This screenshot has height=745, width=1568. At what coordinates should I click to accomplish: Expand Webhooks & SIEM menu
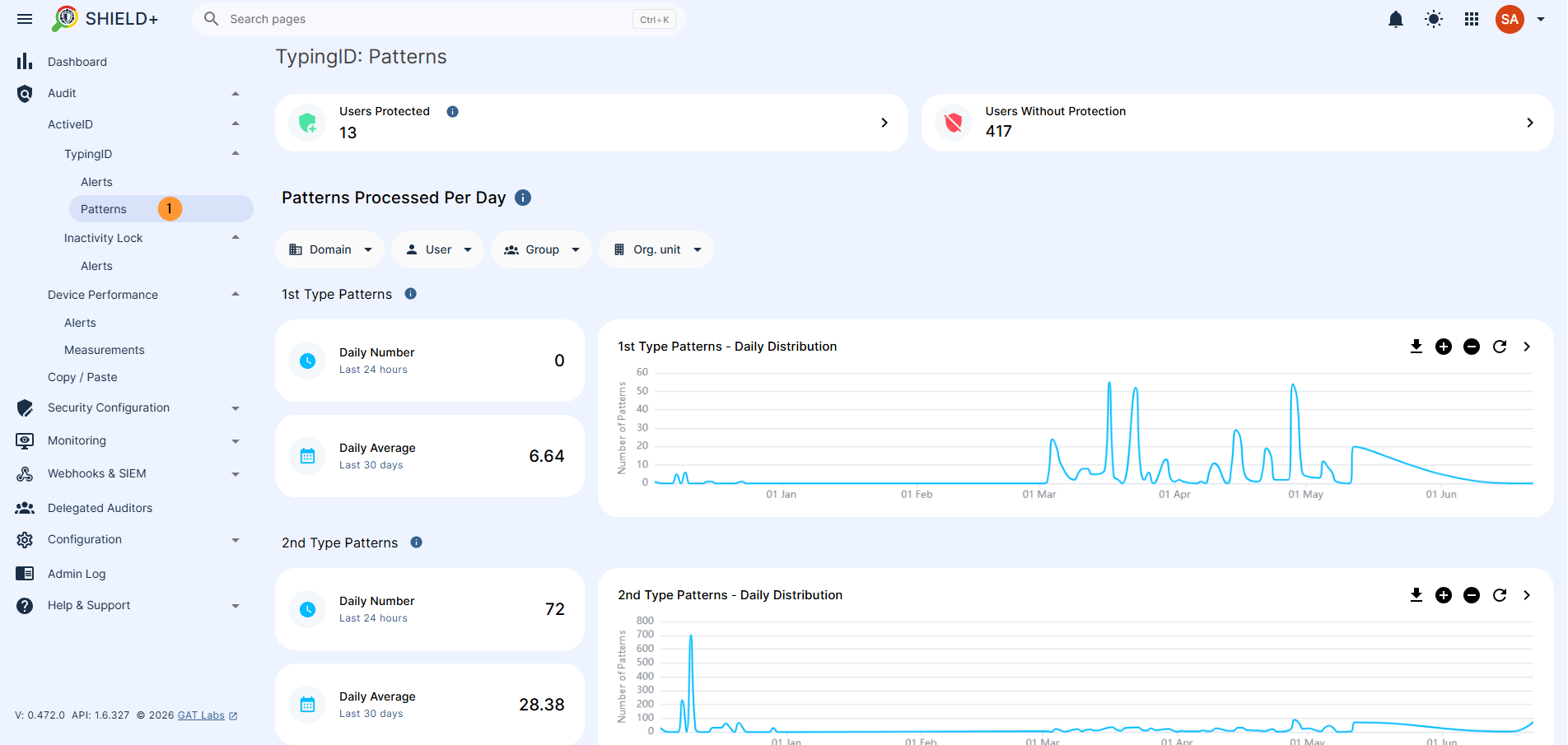(x=236, y=474)
